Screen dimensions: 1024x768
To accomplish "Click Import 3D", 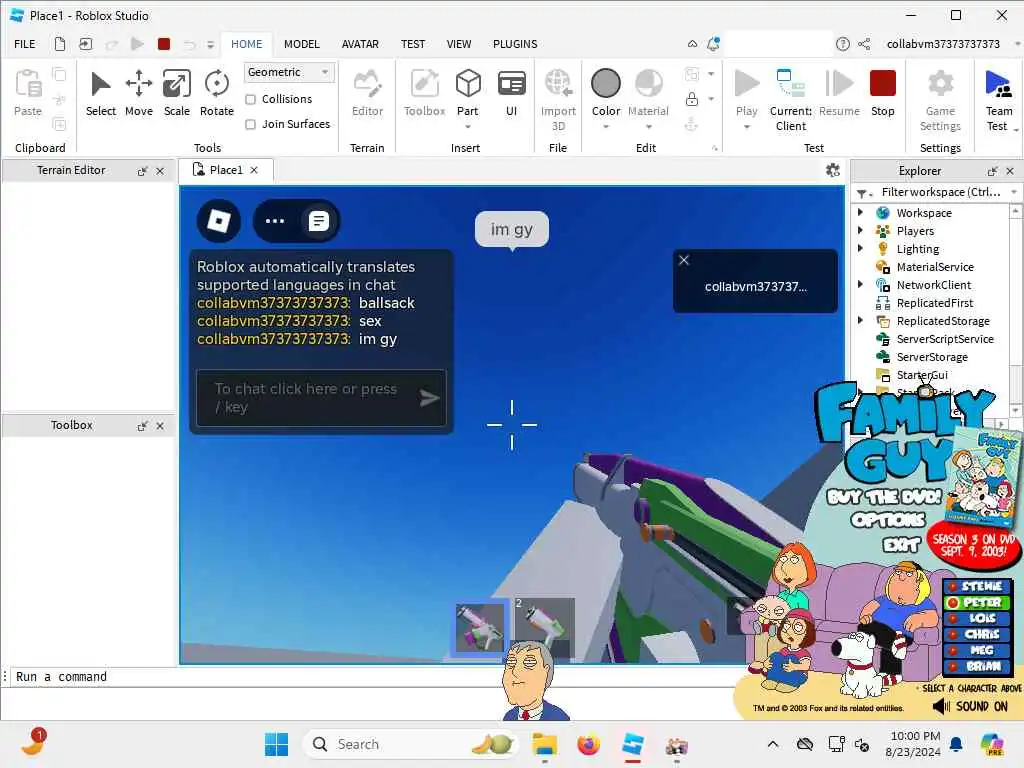I will pyautogui.click(x=558, y=100).
